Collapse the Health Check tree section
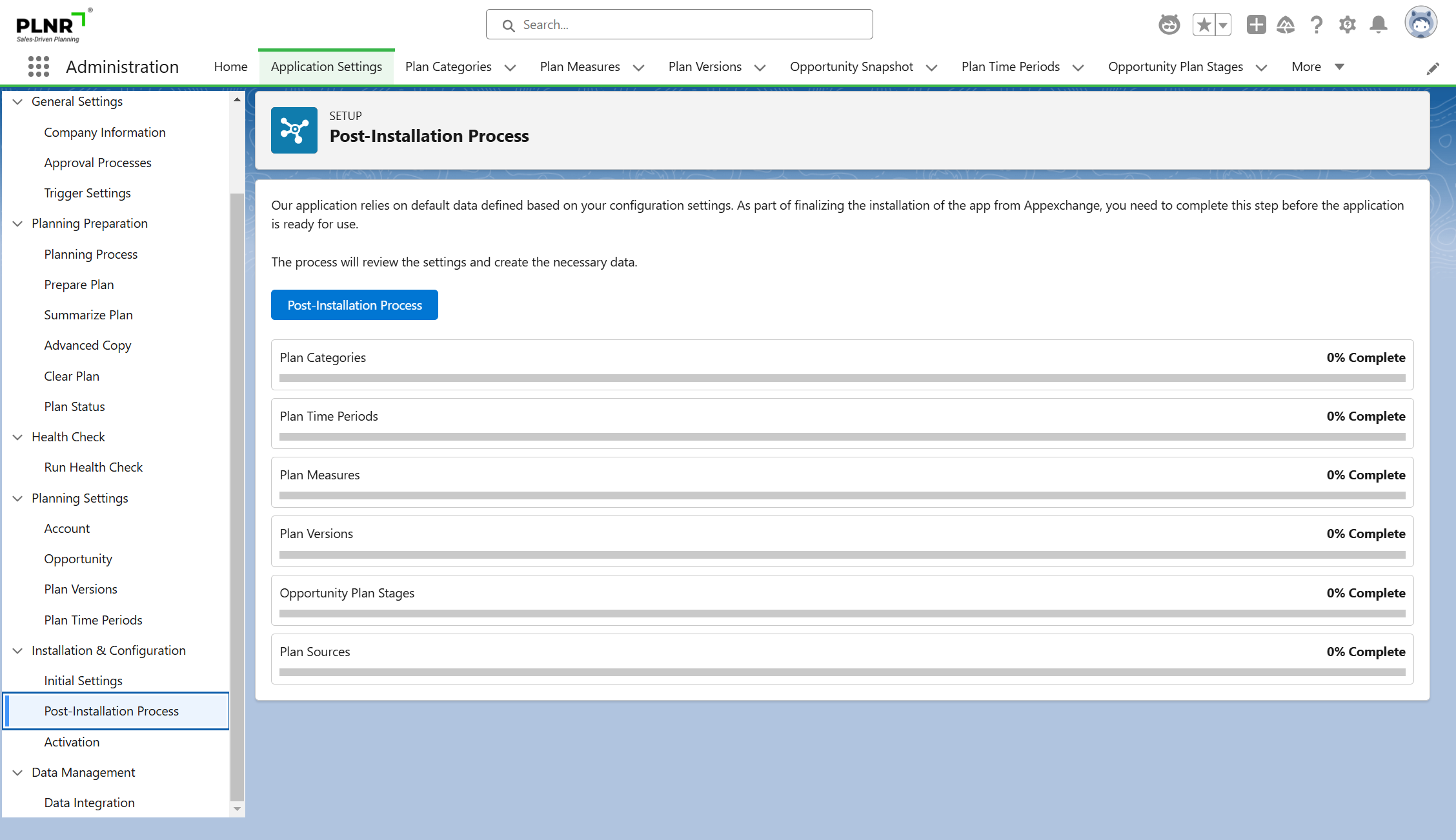Image resolution: width=1456 pixels, height=840 pixels. point(17,437)
